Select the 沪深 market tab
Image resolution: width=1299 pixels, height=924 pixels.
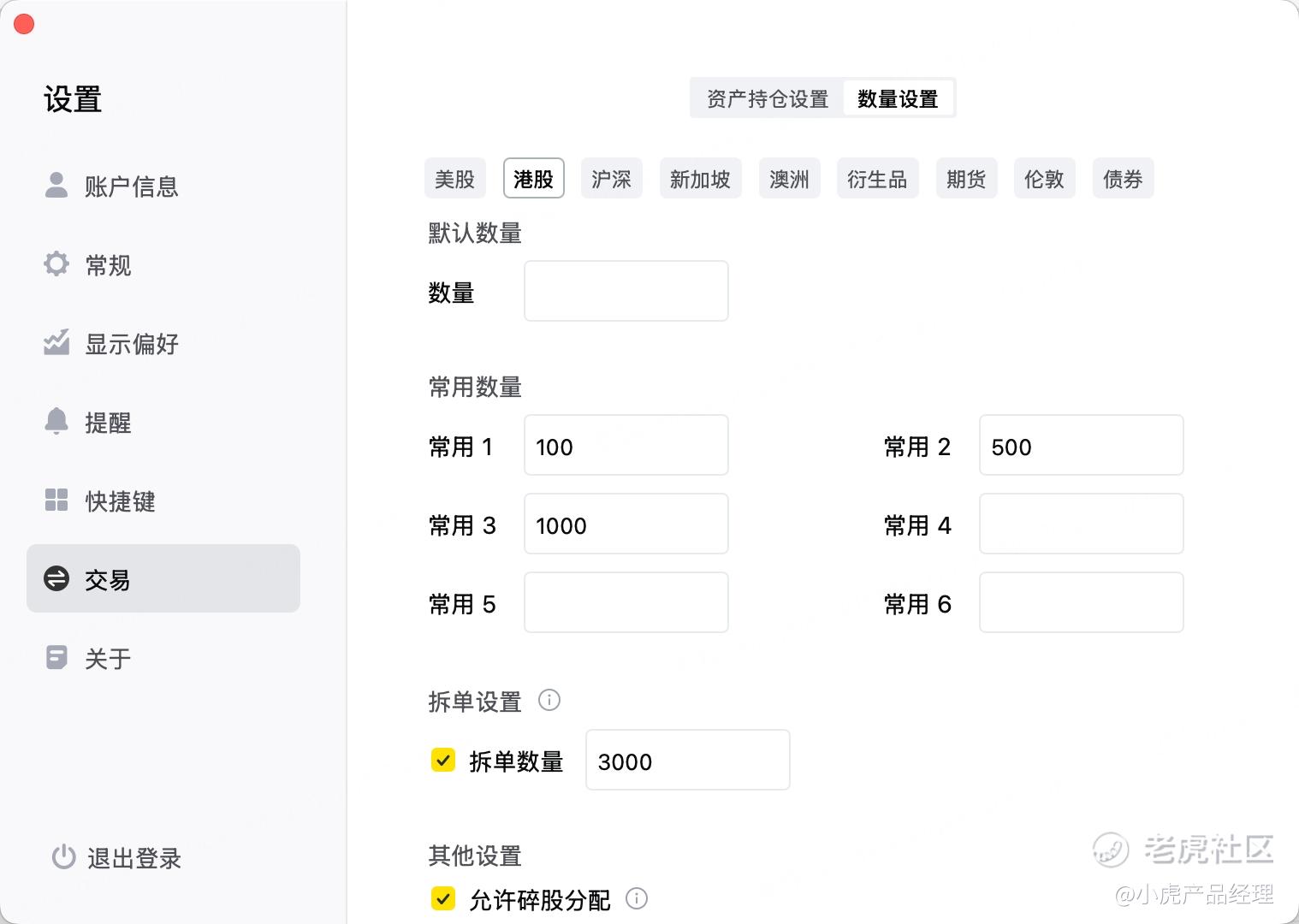[x=611, y=179]
